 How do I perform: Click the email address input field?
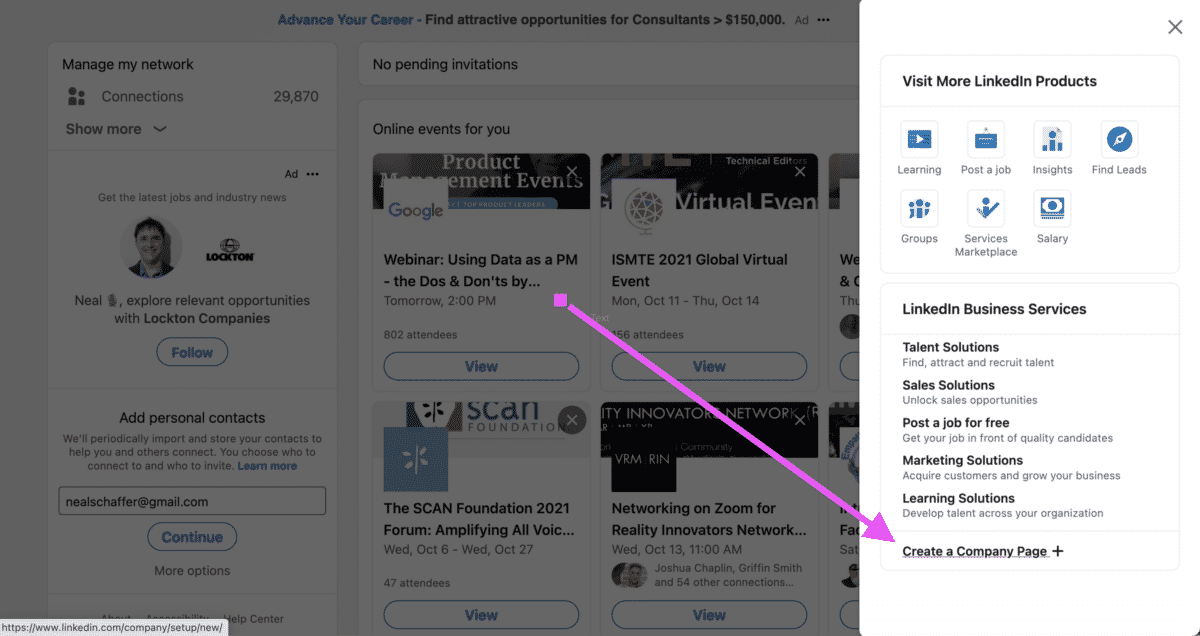[x=192, y=502]
